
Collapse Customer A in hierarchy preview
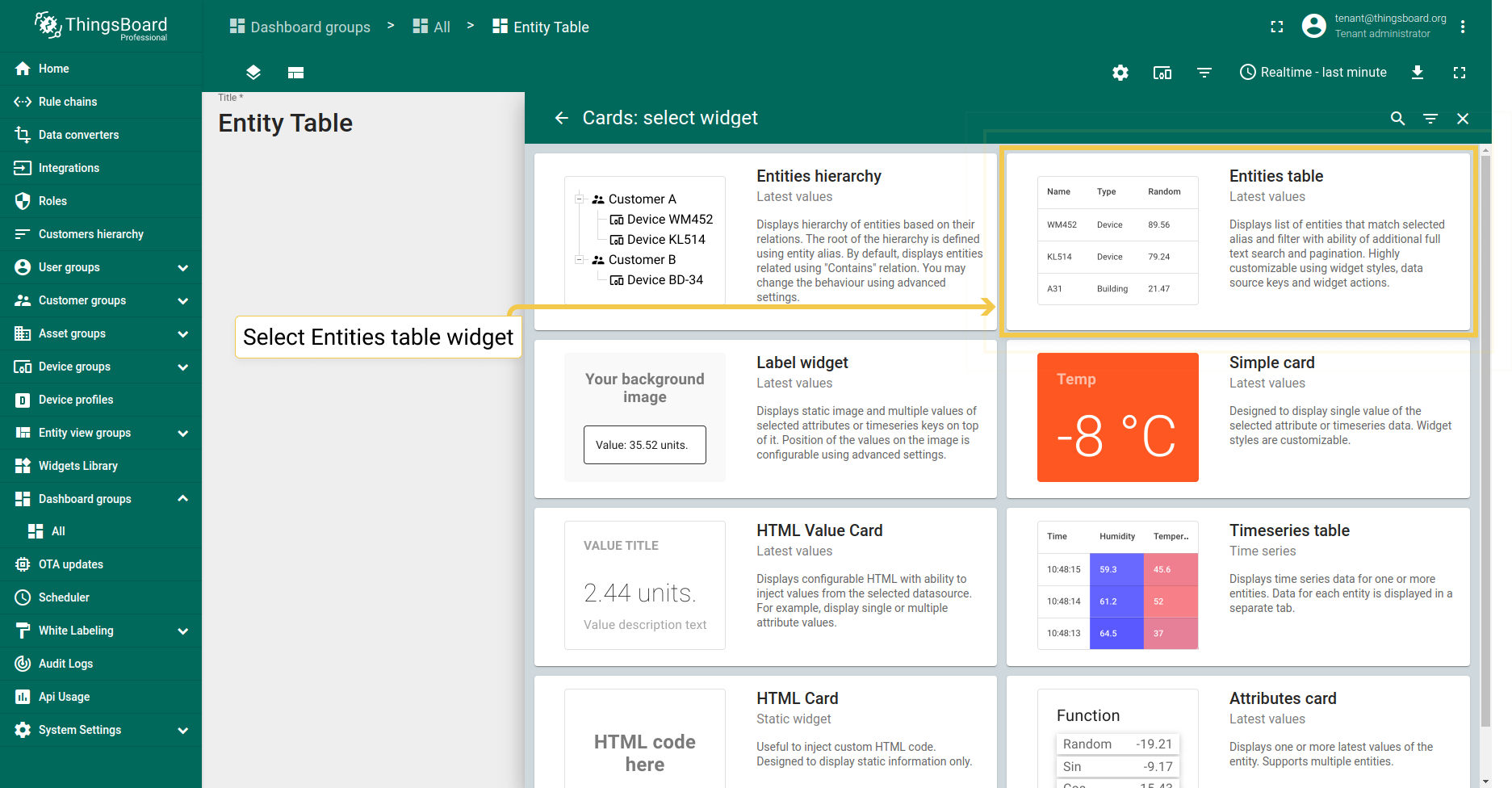pyautogui.click(x=579, y=199)
